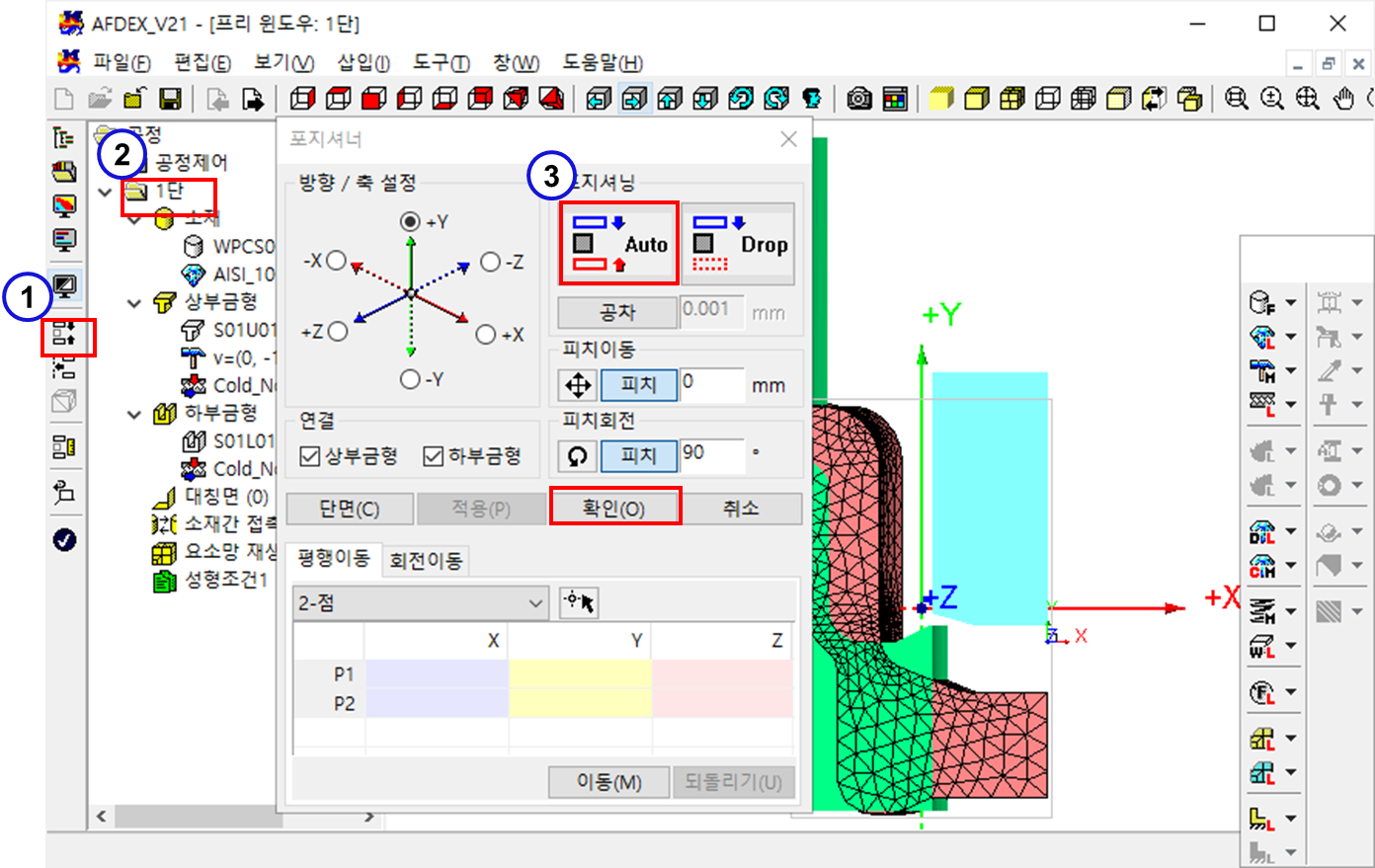Screen dimensions: 1375x868
Task: Click the Save floppy disk toolbar icon
Action: pos(170,99)
